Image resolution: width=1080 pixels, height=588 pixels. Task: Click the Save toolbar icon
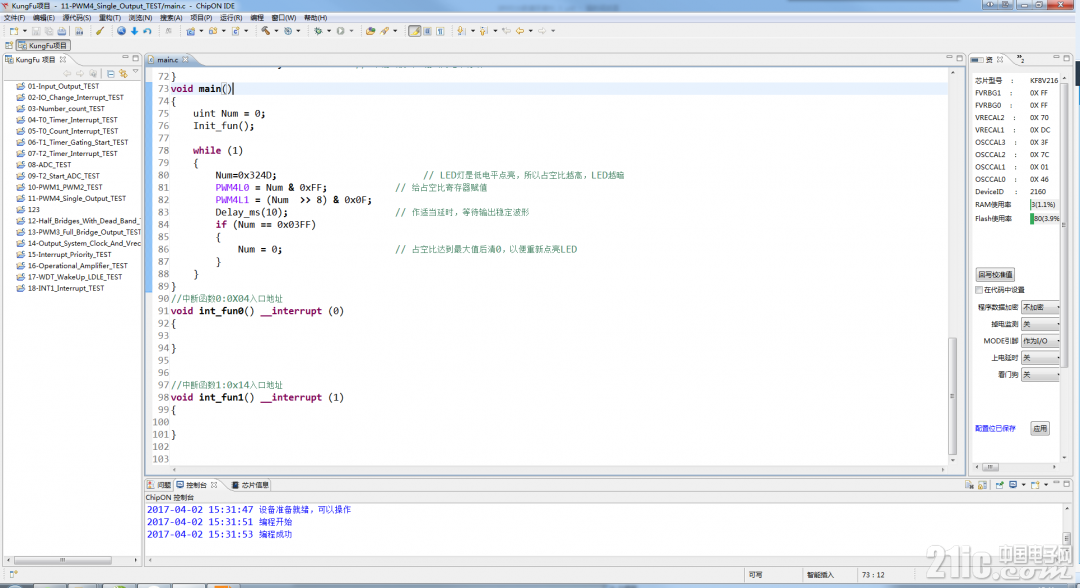(37, 31)
